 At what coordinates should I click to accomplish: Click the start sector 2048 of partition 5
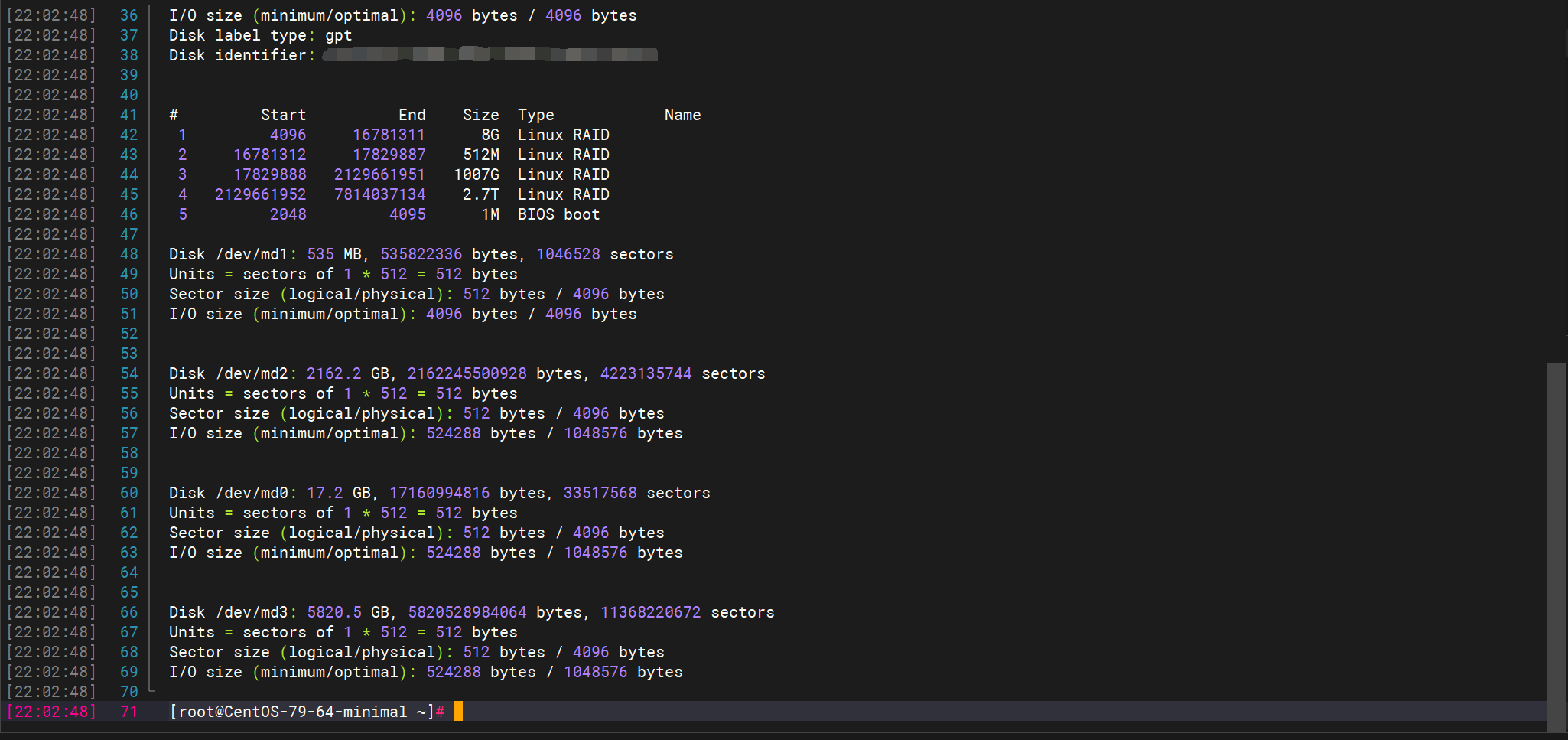tap(288, 214)
